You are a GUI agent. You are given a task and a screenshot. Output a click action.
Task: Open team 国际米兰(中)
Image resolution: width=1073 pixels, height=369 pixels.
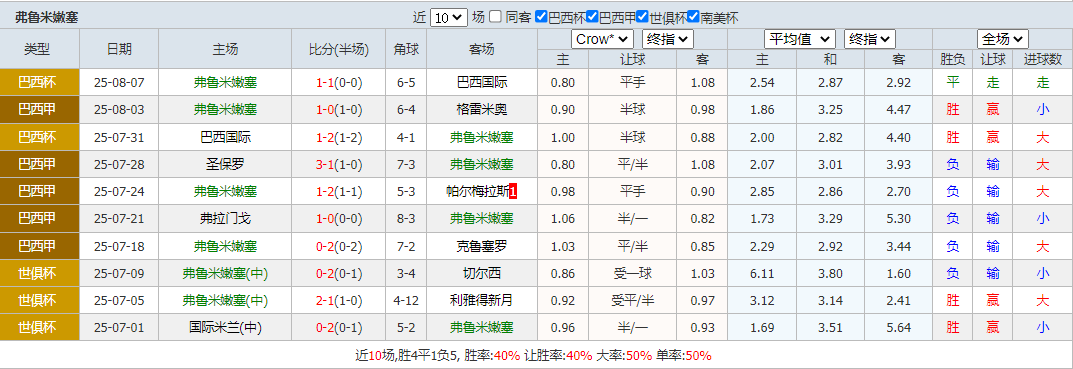click(225, 327)
